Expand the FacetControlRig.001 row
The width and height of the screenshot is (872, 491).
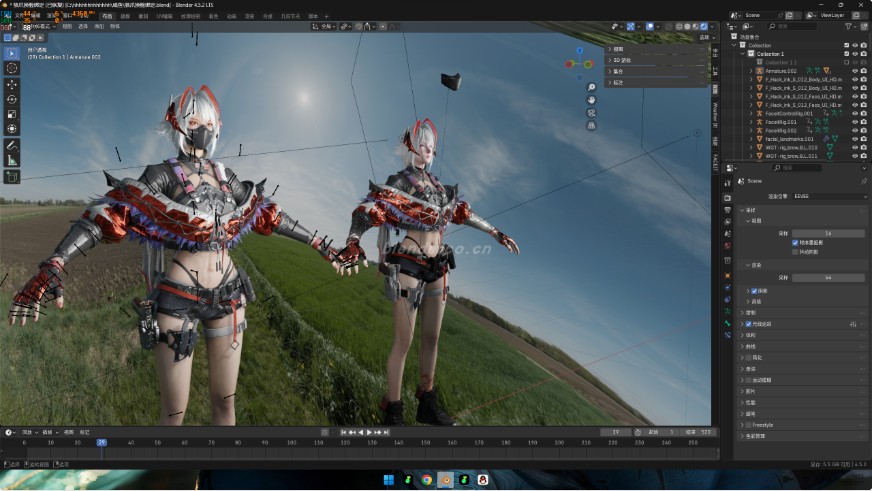pyautogui.click(x=751, y=113)
